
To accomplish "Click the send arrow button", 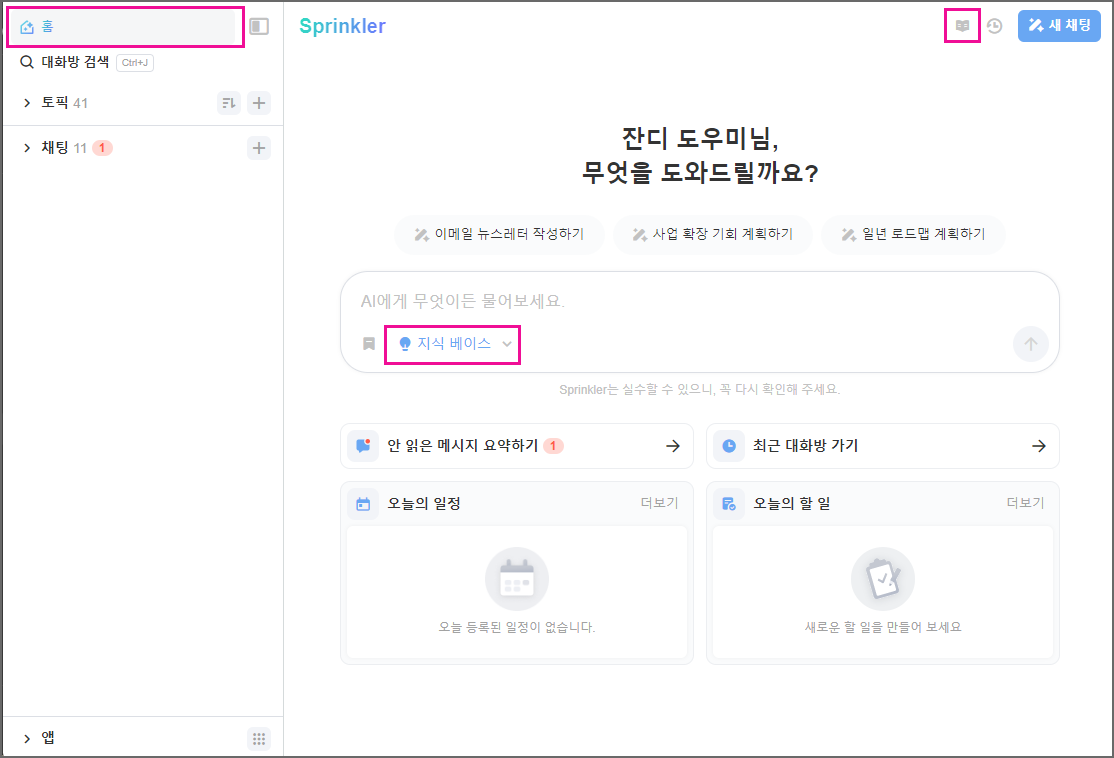I will coord(1030,344).
